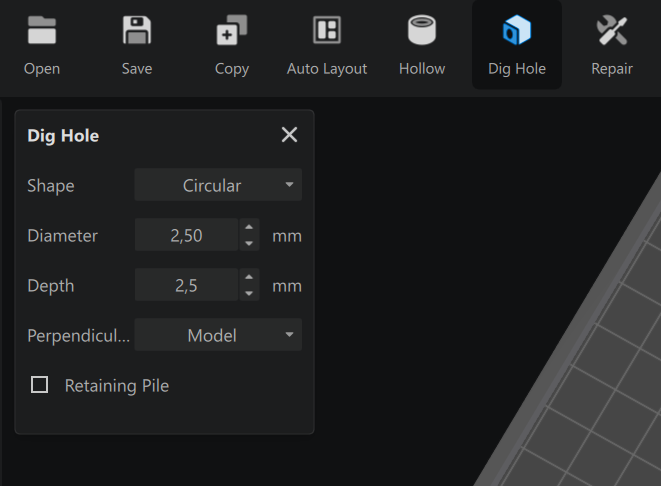Click the Dig Hole panel title
Screen dimensions: 661x486
63,136
